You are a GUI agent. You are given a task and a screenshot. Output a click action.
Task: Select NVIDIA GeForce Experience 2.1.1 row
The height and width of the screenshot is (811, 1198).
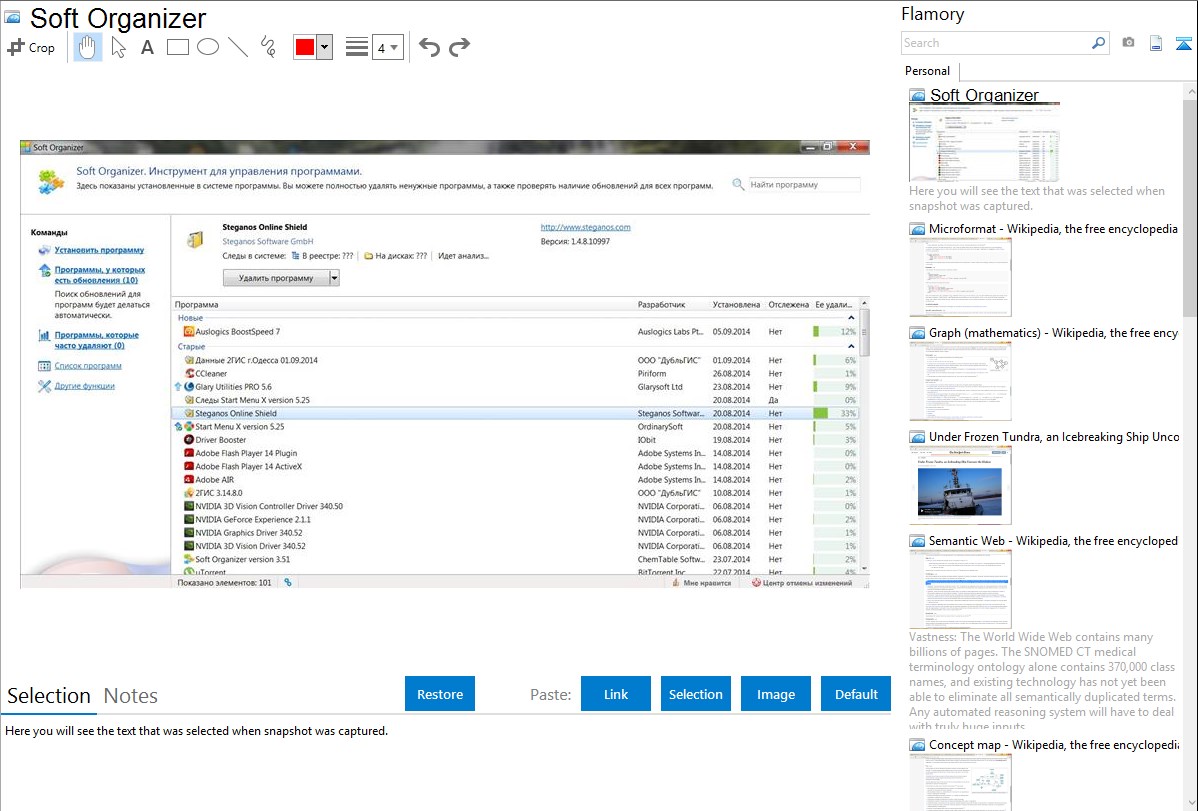click(516, 520)
